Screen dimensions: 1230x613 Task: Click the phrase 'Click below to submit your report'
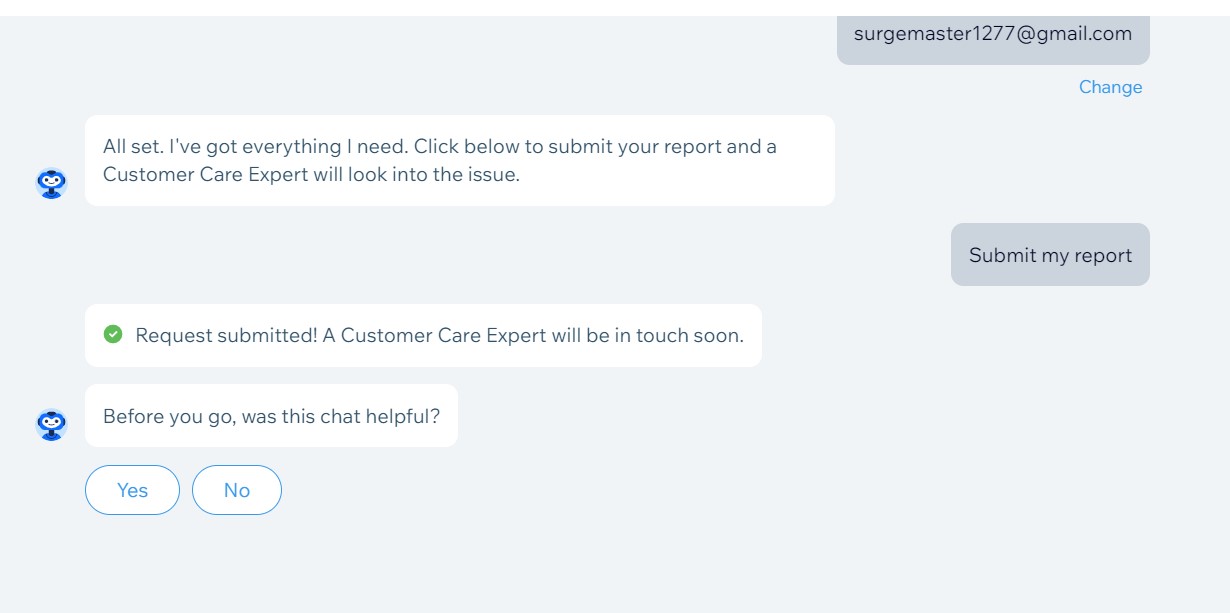pyautogui.click(x=567, y=146)
